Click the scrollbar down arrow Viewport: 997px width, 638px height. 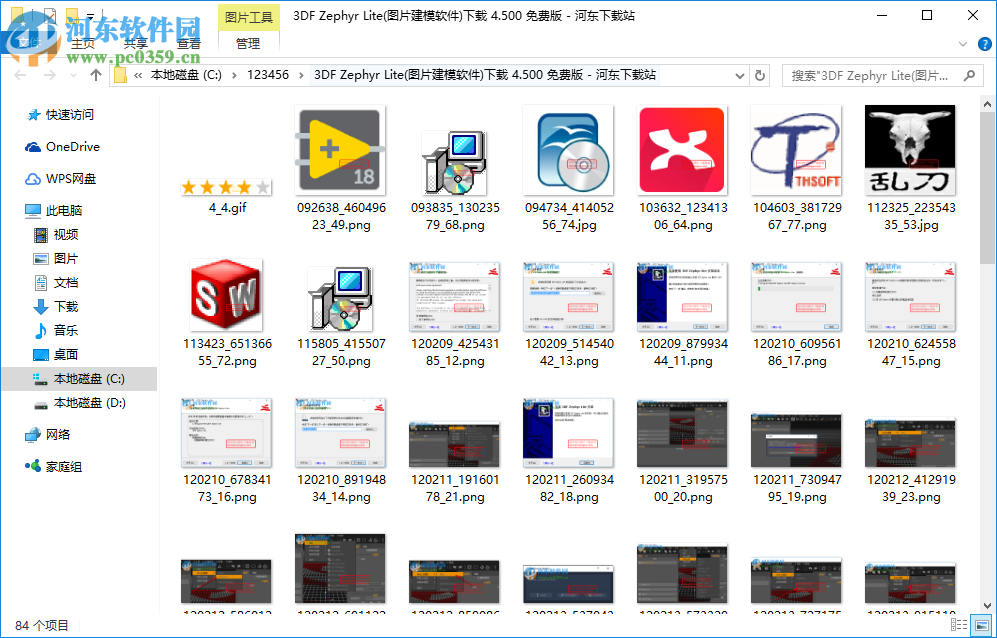tap(987, 606)
